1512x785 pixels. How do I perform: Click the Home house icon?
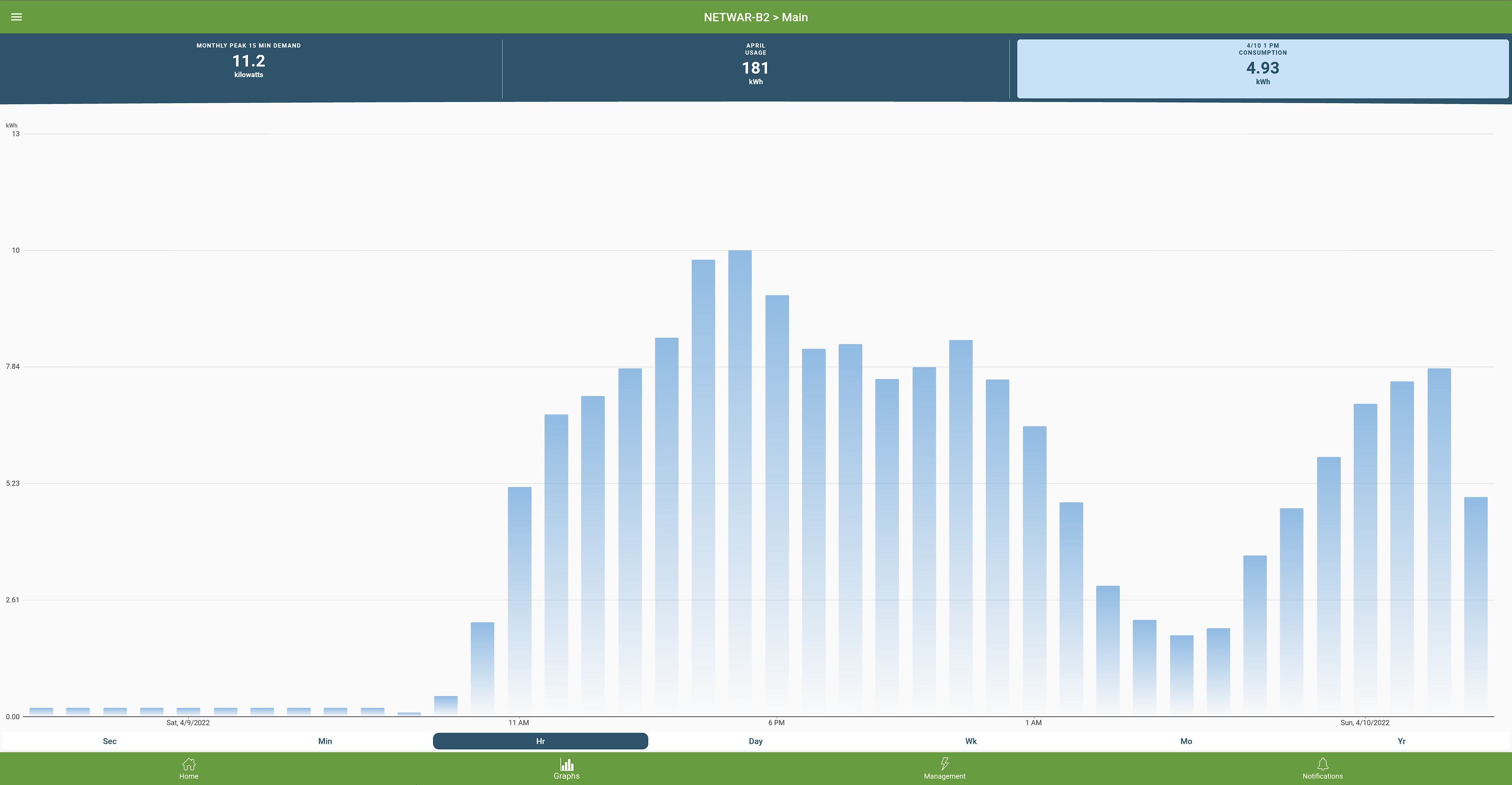click(189, 764)
